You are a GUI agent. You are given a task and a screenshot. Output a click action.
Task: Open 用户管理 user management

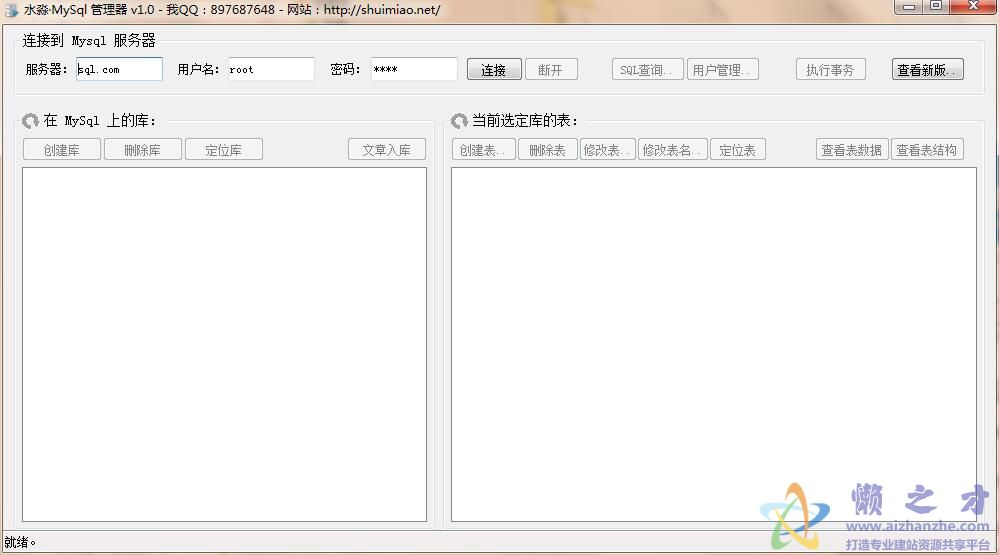722,69
